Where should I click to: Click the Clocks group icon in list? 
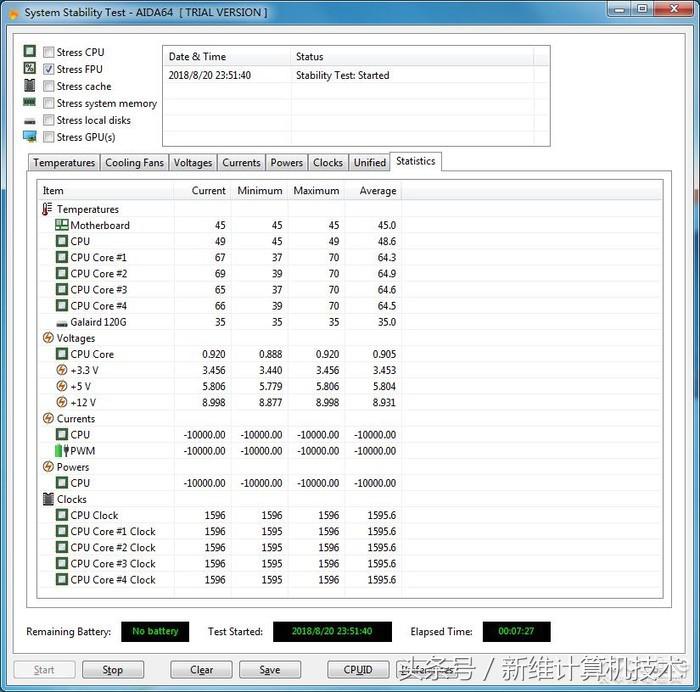pyautogui.click(x=48, y=499)
